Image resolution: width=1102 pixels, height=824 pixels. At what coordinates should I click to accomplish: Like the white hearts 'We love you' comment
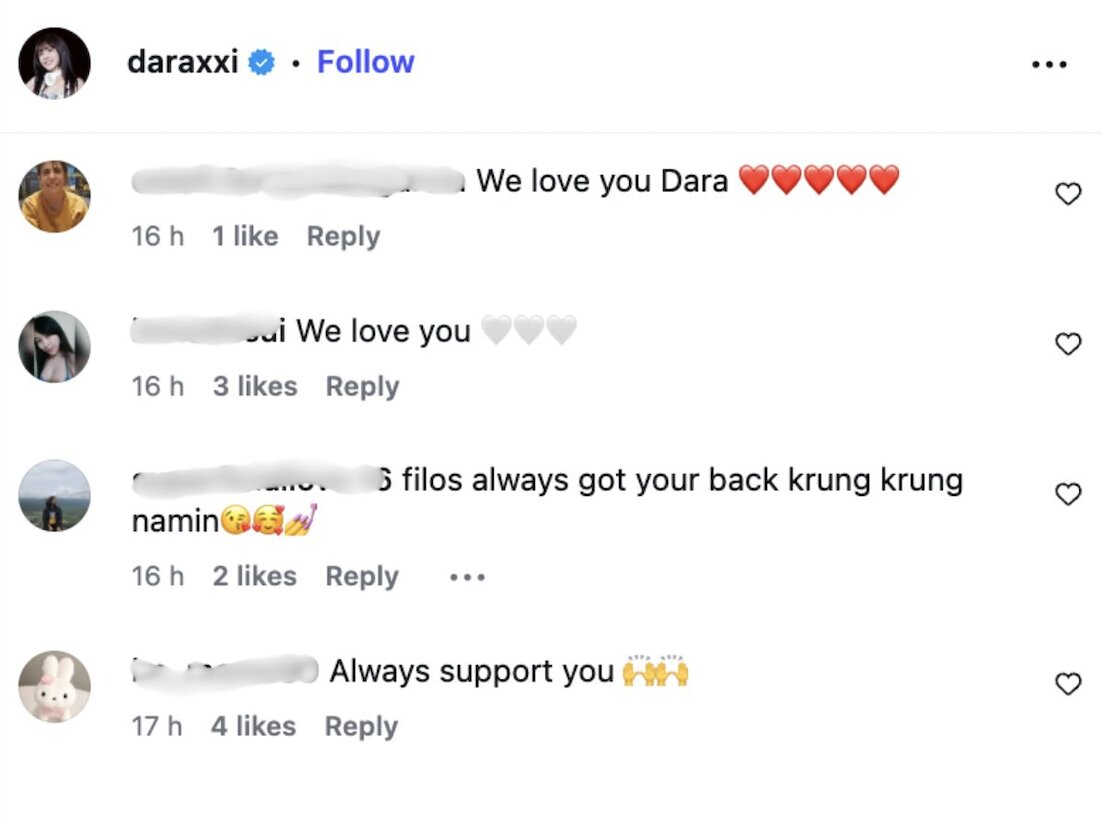coord(1068,344)
